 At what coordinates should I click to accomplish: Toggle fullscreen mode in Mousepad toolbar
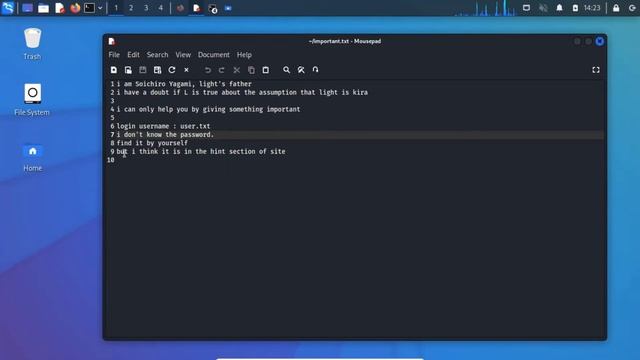click(596, 70)
